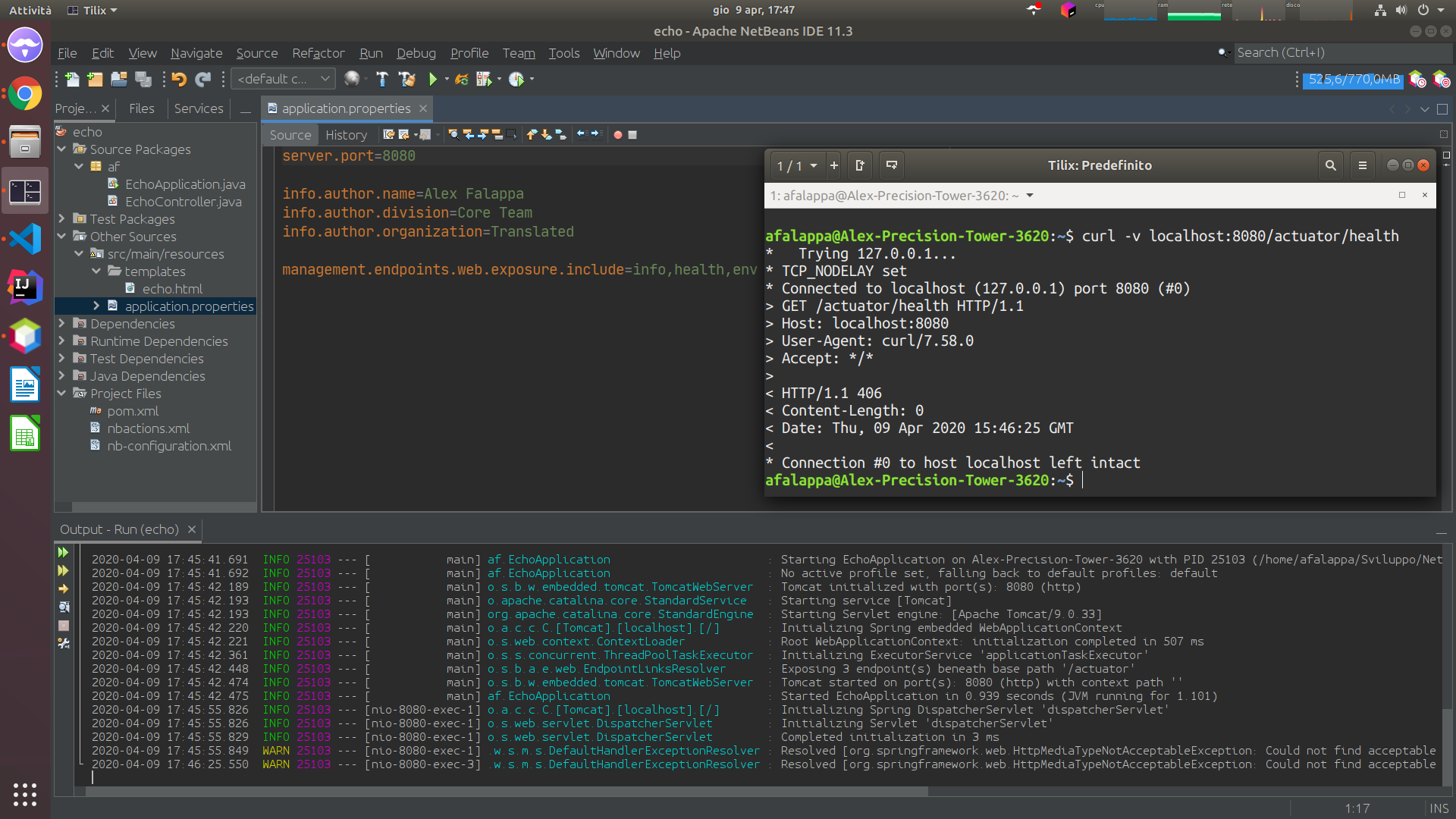Toggle Highlight Search in the editor toolbar
Image resolution: width=1456 pixels, height=819 pixels.
click(497, 134)
